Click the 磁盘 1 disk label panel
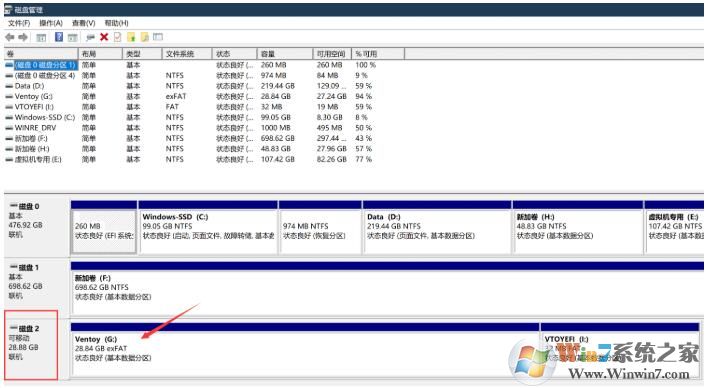The width and height of the screenshot is (706, 388). pyautogui.click(x=37, y=287)
